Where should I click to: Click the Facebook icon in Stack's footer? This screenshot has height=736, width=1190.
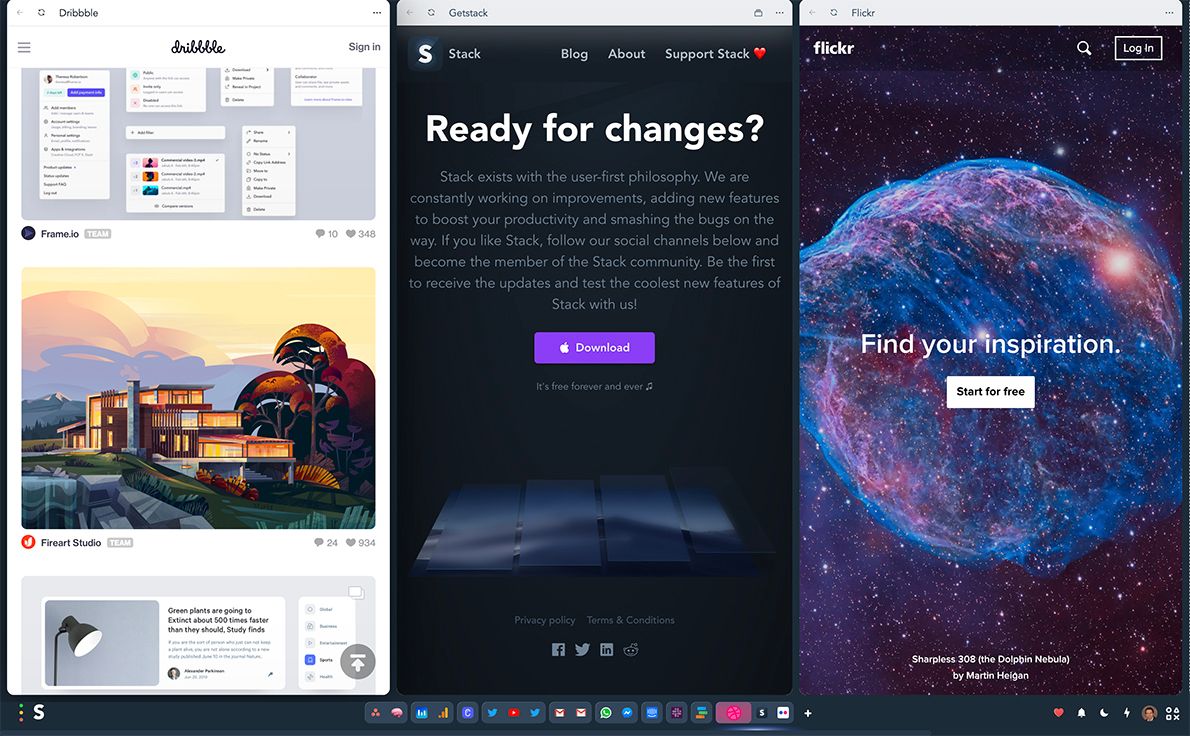558,649
